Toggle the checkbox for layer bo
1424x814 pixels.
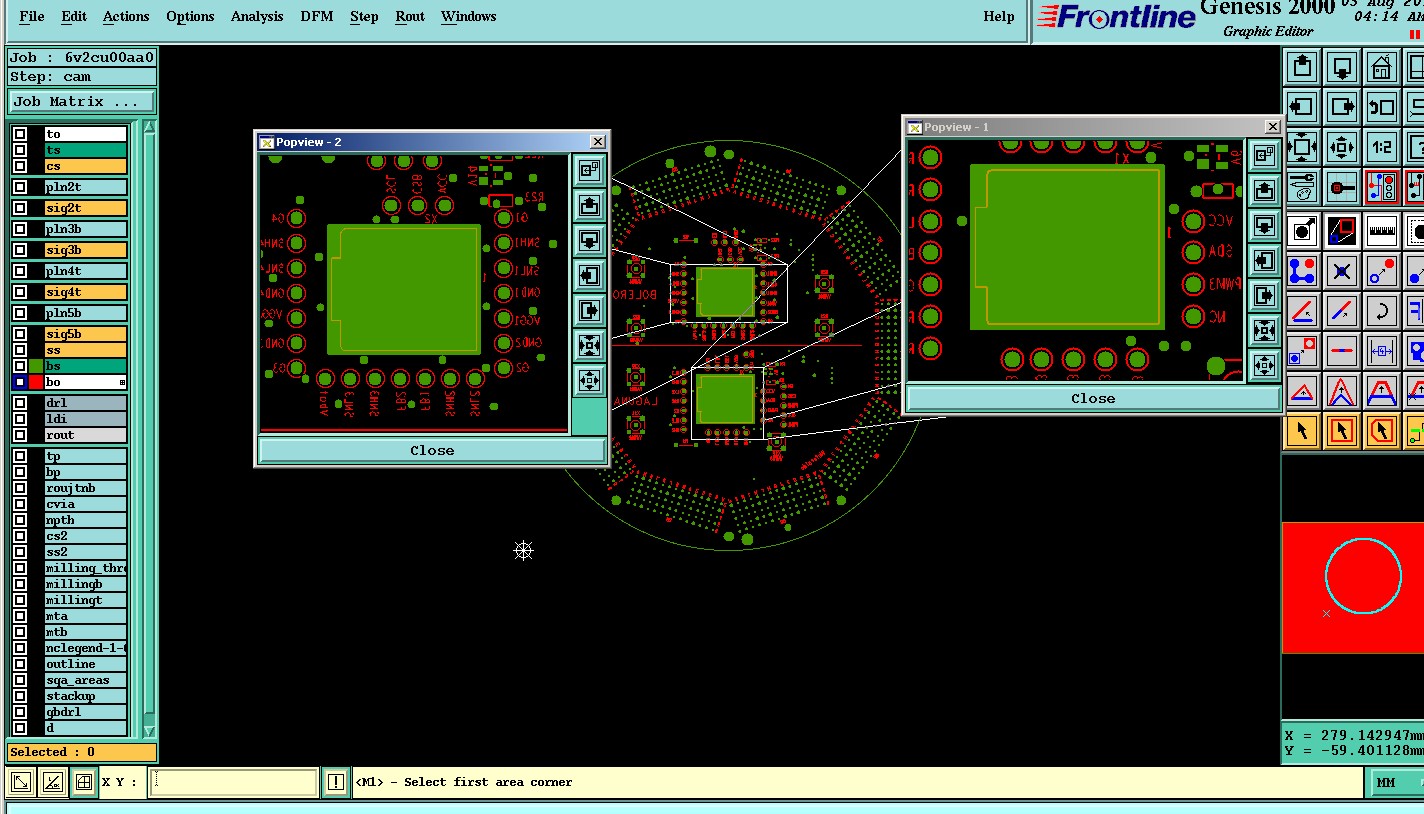coord(20,382)
